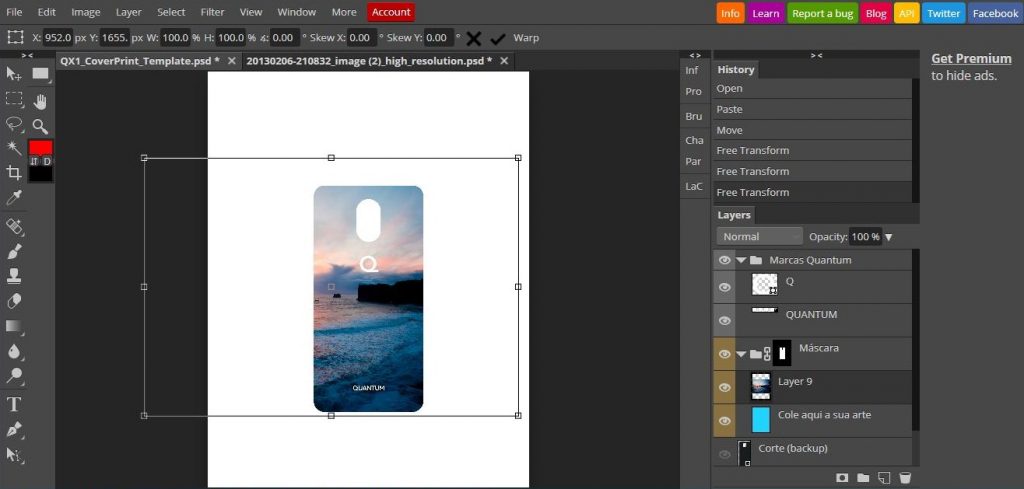This screenshot has height=489, width=1024.
Task: Select the Clone Stamp tool
Action: (x=14, y=276)
